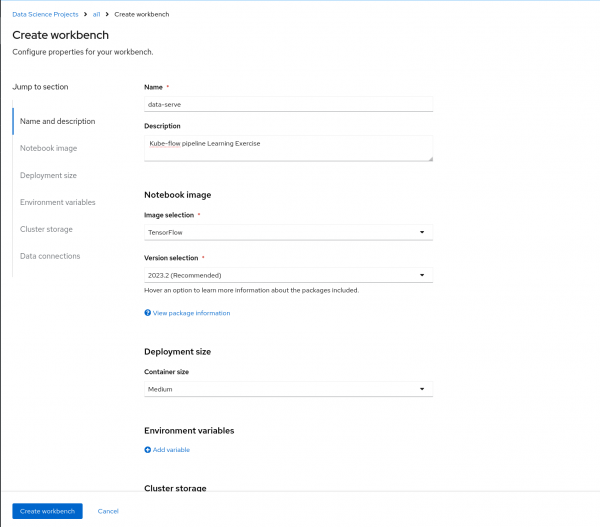
Task: Click the Add variable link
Action: [x=171, y=450]
